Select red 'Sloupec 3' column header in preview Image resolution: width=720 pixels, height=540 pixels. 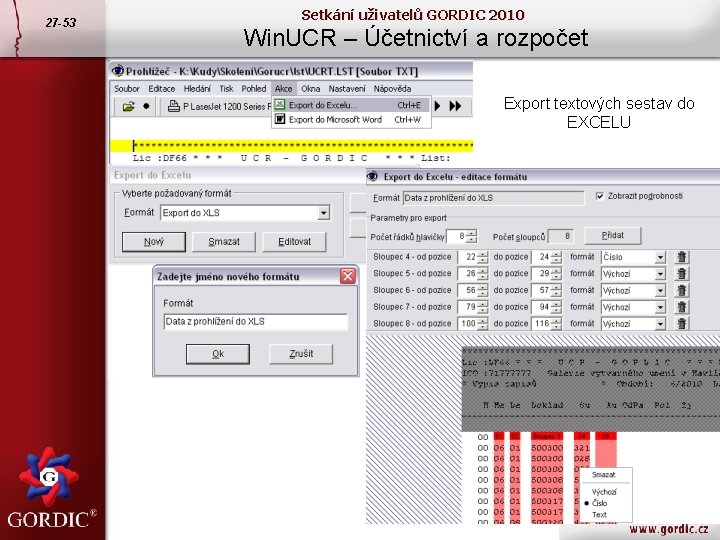pos(547,436)
